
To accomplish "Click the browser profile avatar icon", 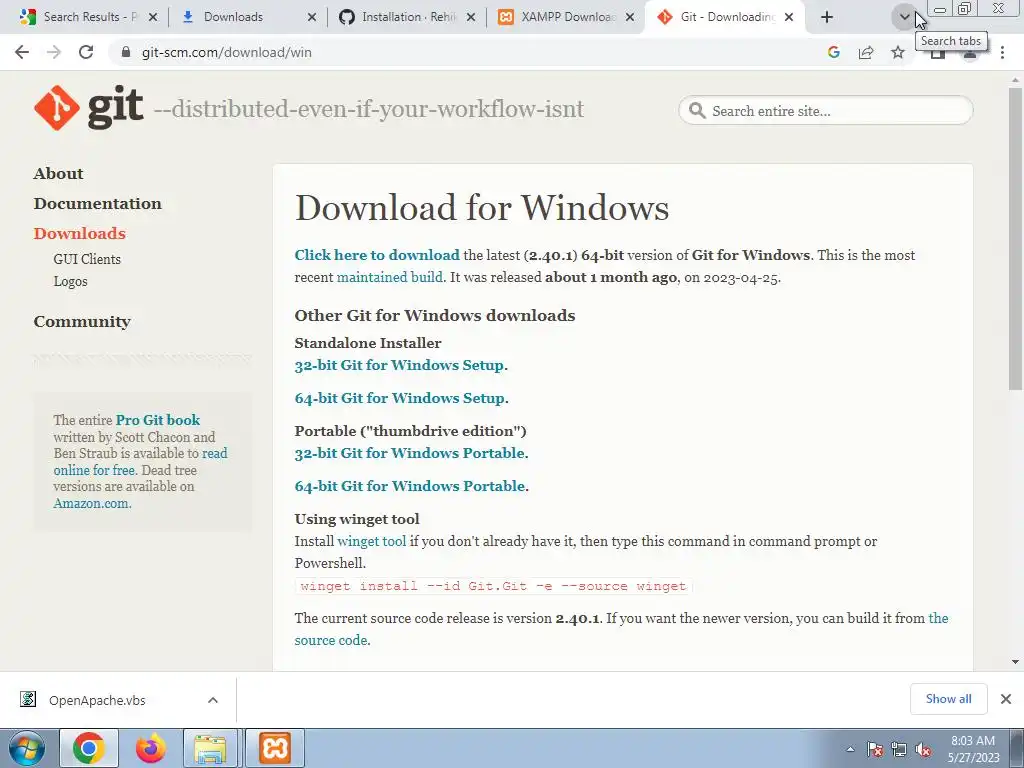I will pos(970,54).
